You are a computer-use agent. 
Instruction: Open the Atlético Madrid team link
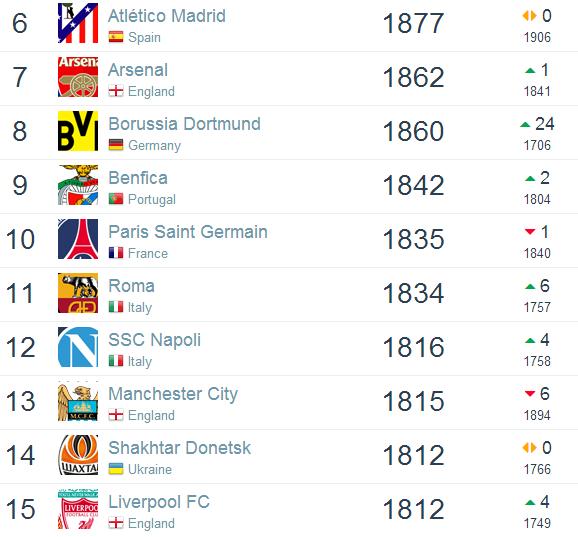tap(167, 16)
